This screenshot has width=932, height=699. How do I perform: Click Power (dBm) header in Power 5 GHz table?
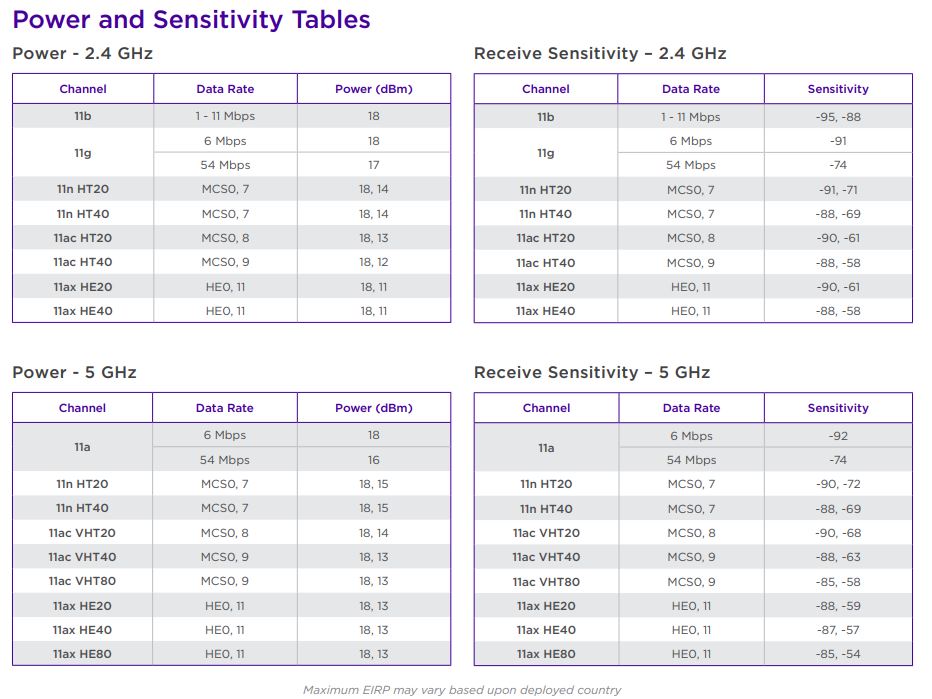pyautogui.click(x=373, y=408)
